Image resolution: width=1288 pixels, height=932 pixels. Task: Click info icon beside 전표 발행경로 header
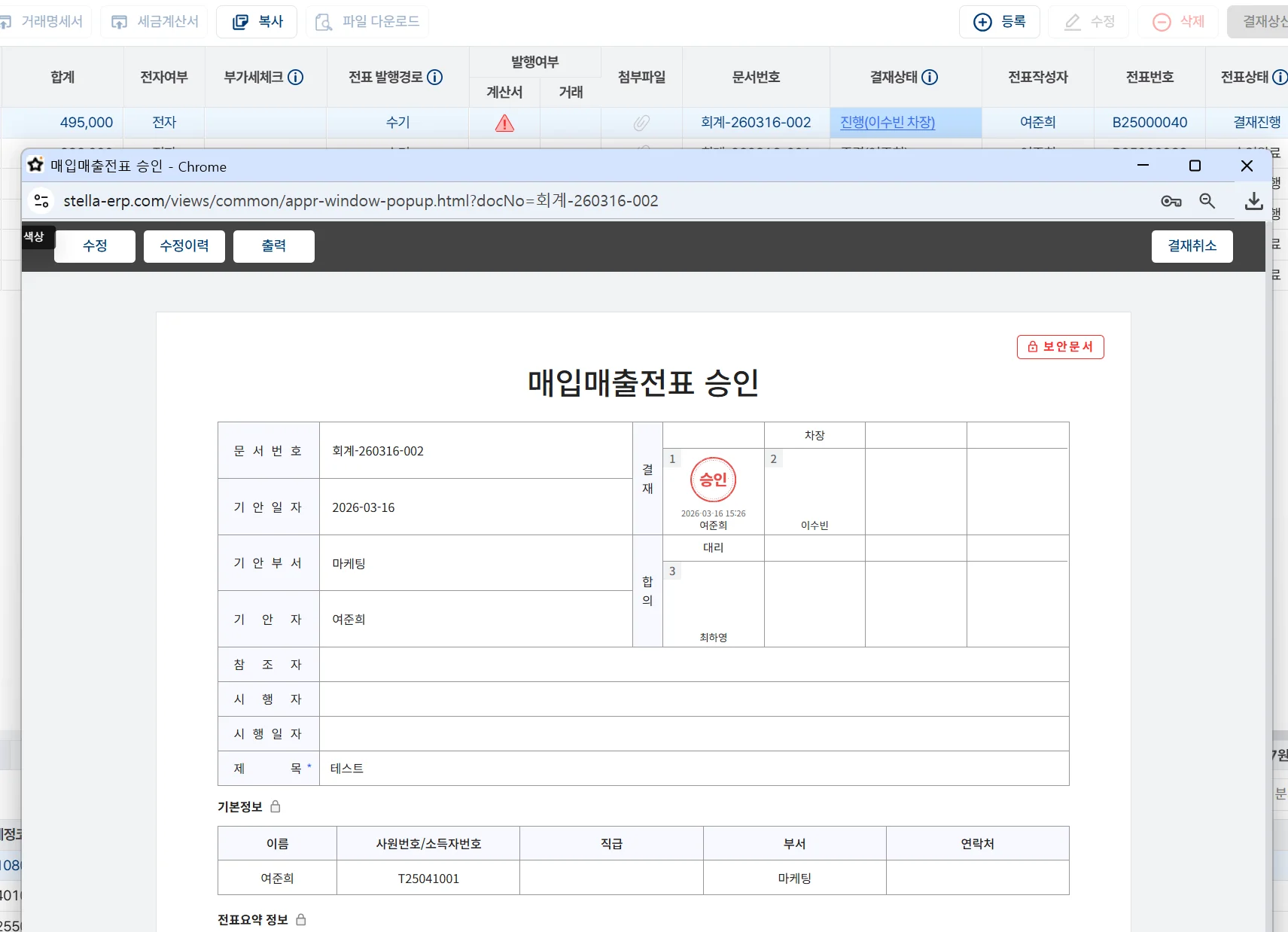435,78
